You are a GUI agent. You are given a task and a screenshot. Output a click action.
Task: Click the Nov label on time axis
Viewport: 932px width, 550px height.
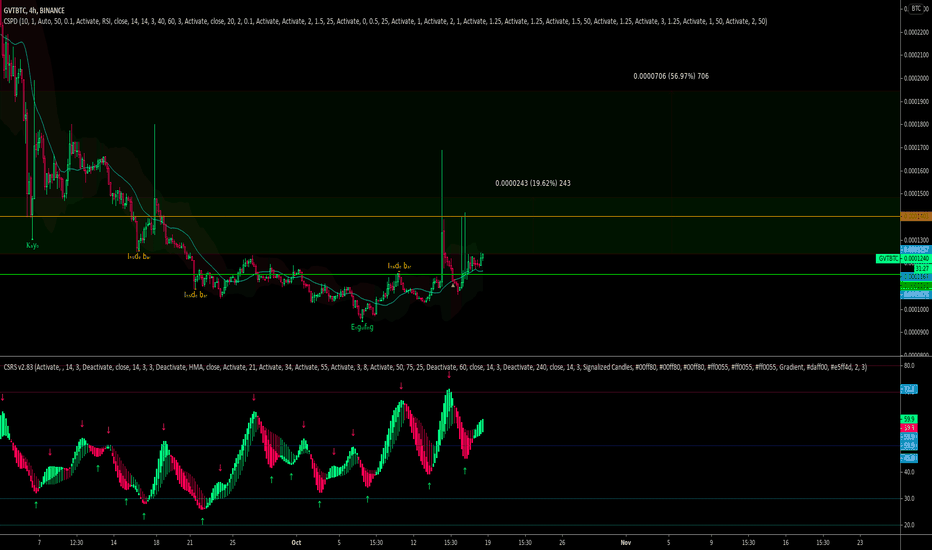pyautogui.click(x=625, y=542)
